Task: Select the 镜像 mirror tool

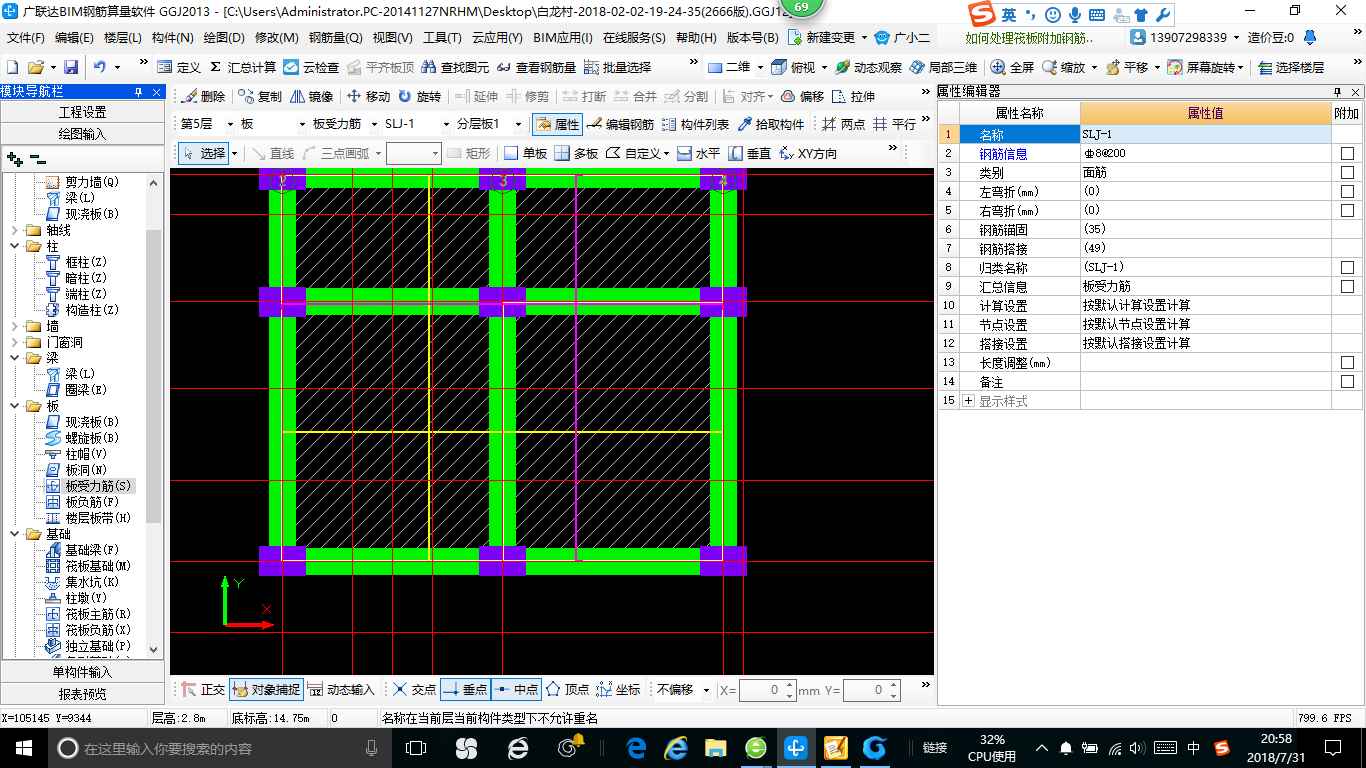Action: 311,97
